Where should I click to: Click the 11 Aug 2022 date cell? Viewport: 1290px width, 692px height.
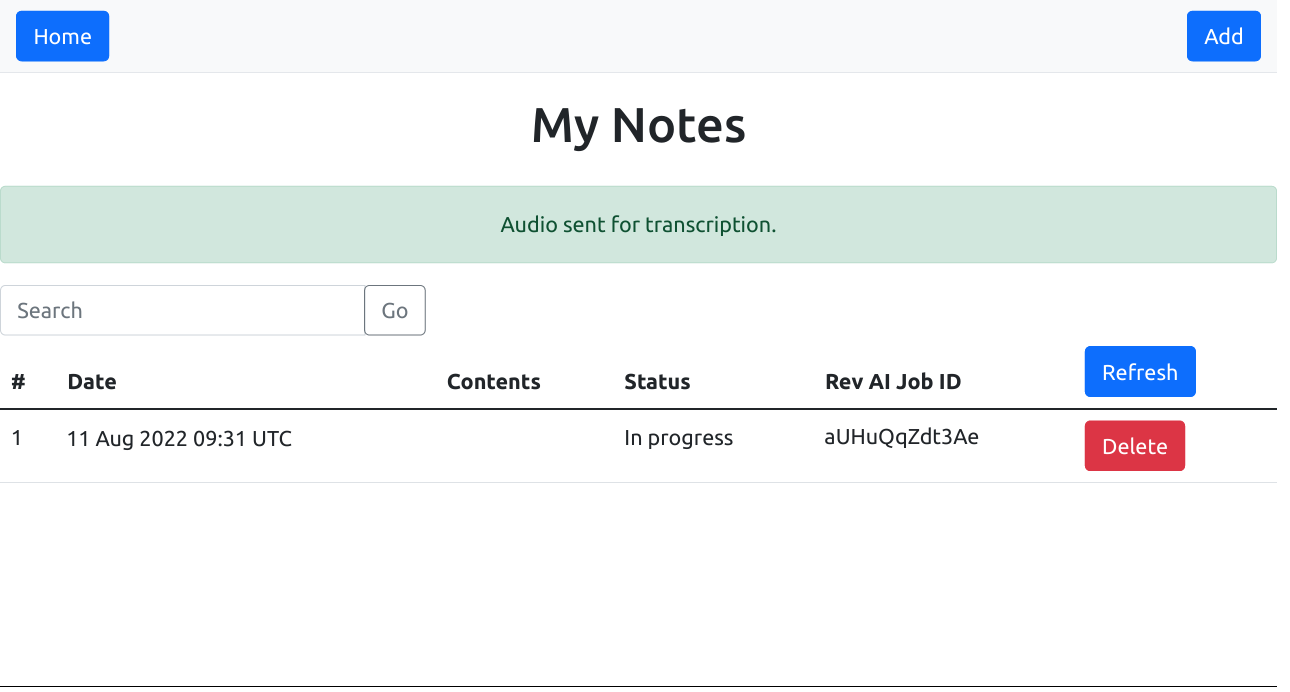tap(179, 438)
